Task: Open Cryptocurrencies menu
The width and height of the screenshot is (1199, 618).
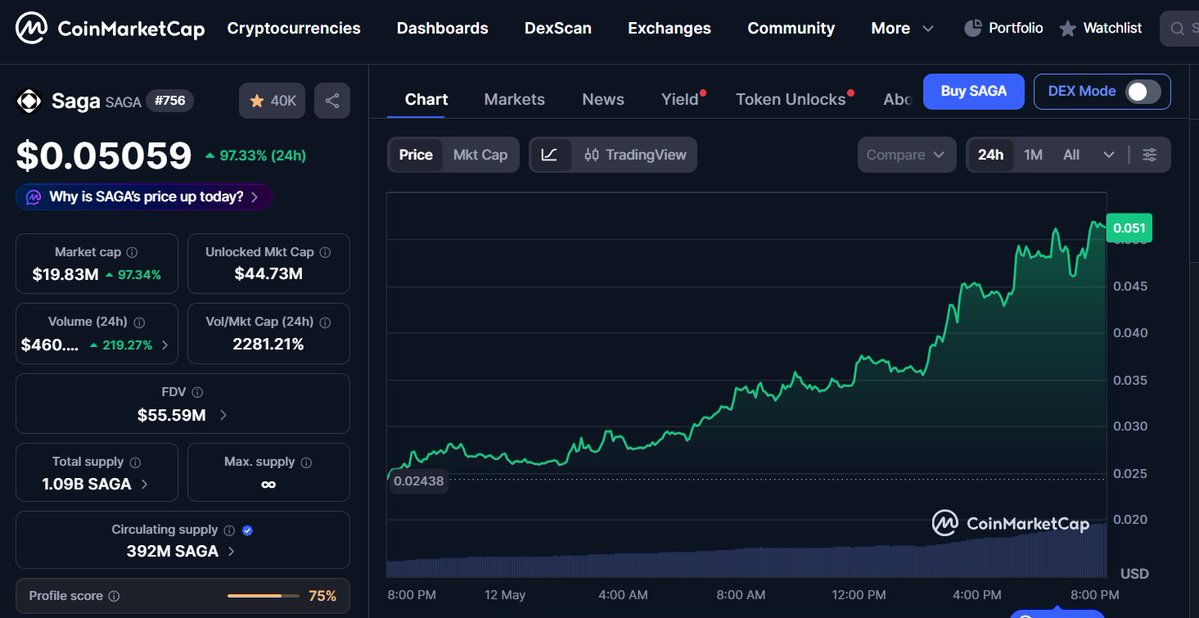Action: 294,28
